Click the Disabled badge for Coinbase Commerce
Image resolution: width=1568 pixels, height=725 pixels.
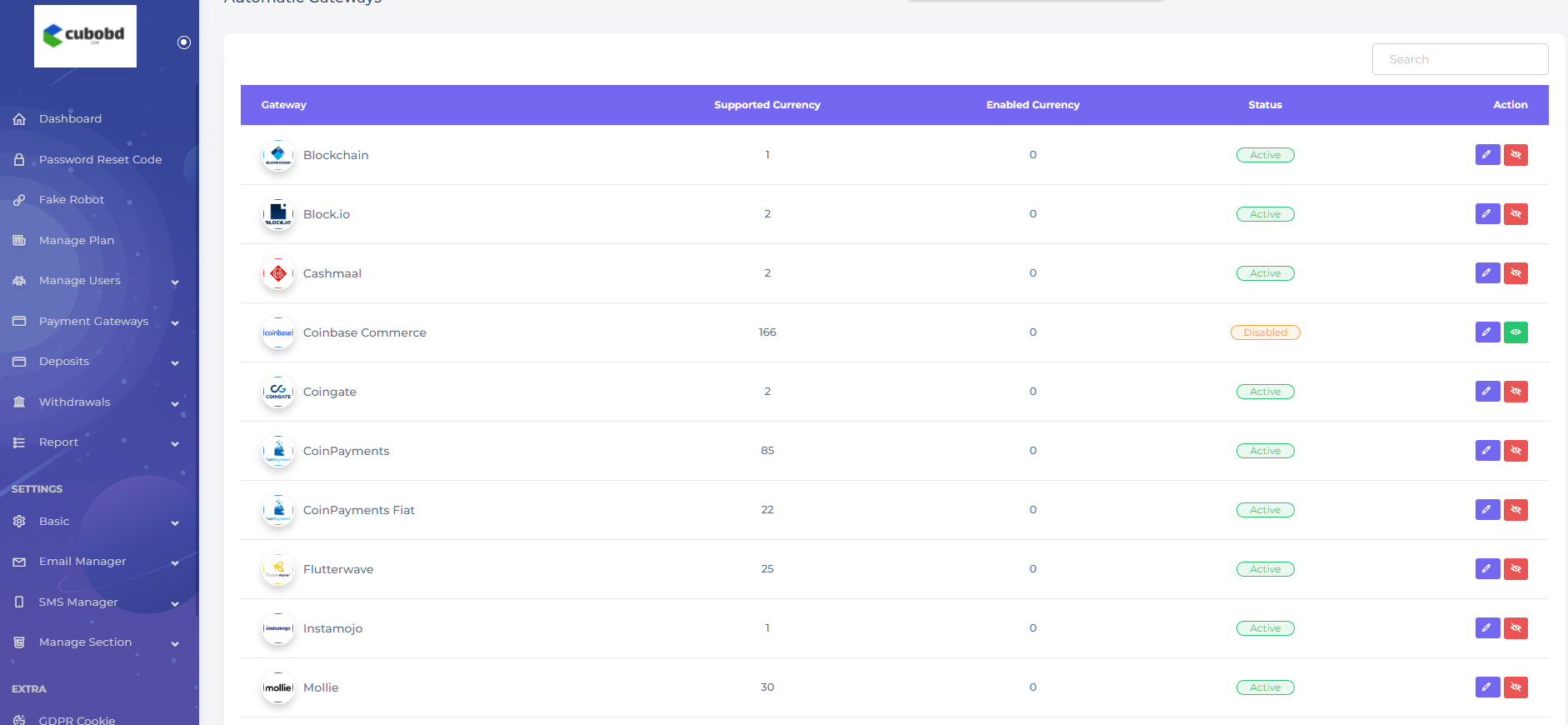point(1265,332)
